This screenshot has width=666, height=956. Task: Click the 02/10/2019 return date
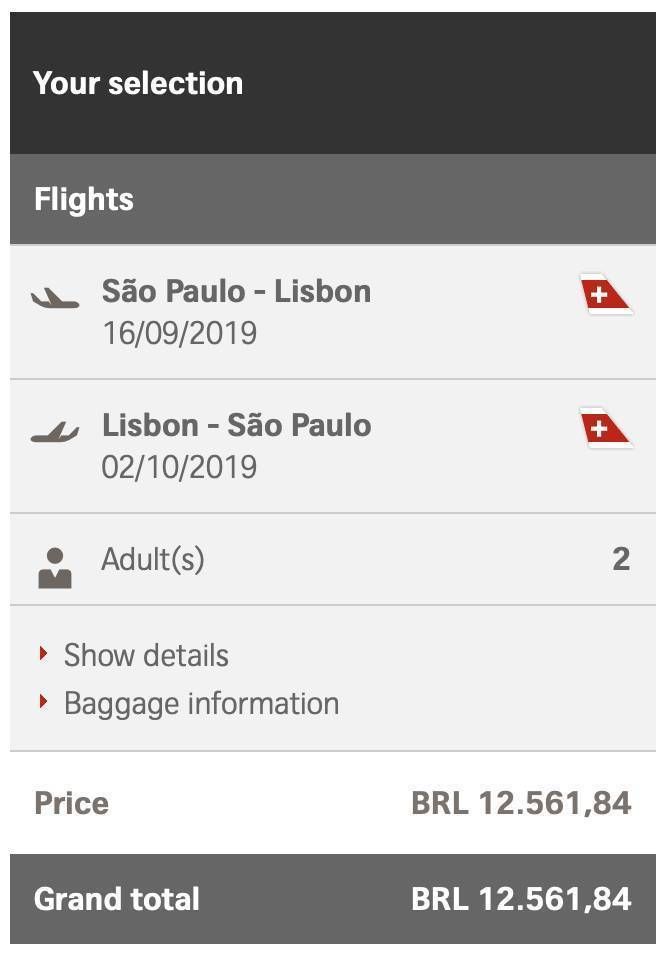(179, 468)
